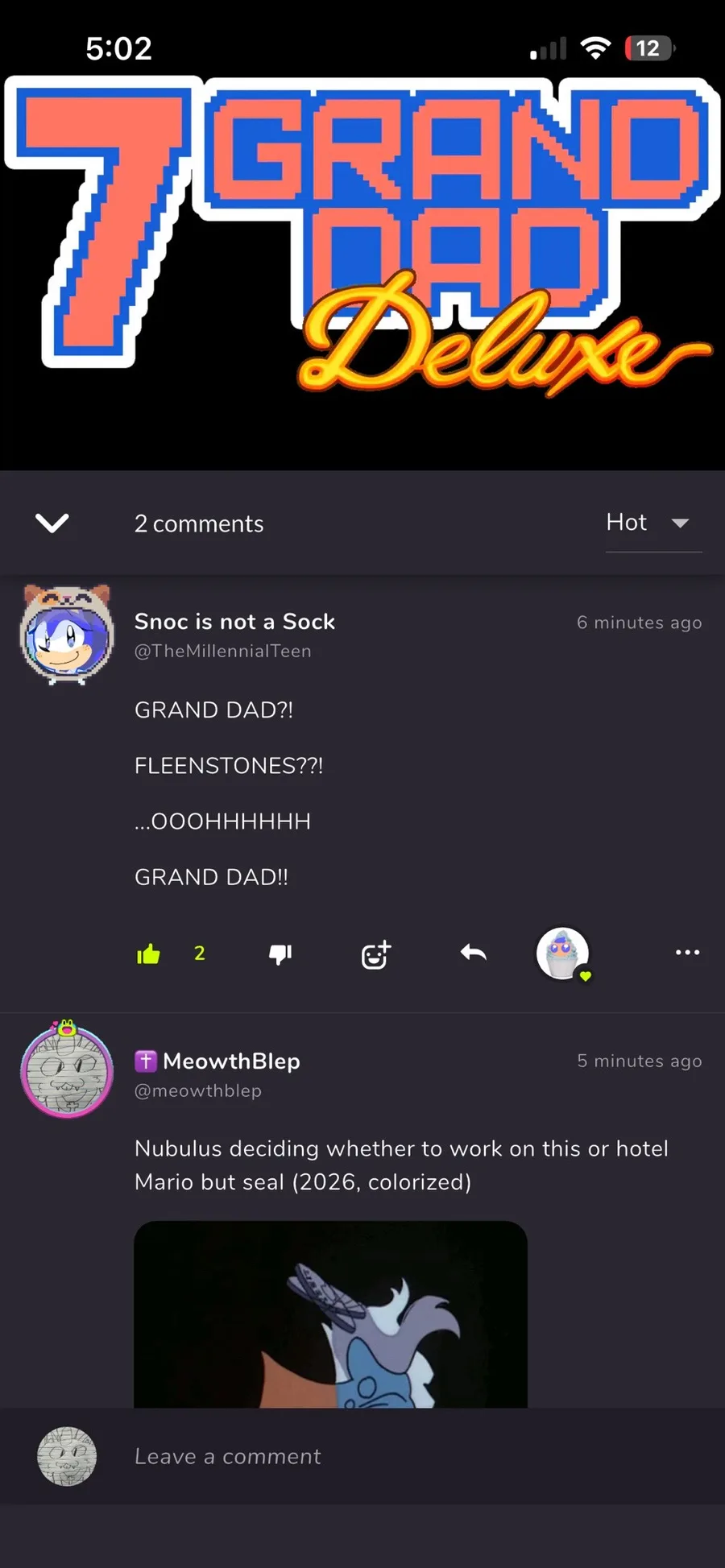Open the image attached to MeowthBlep's comment

click(x=330, y=1314)
